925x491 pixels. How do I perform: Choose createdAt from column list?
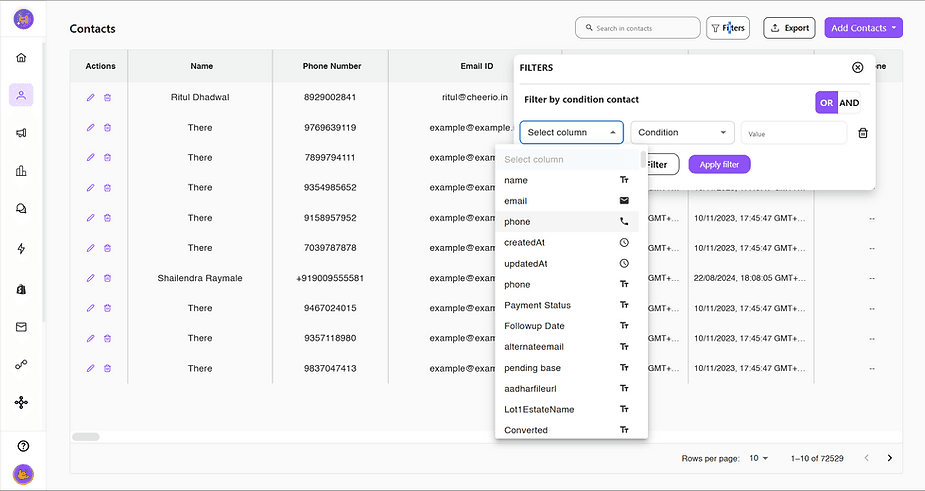pos(568,243)
